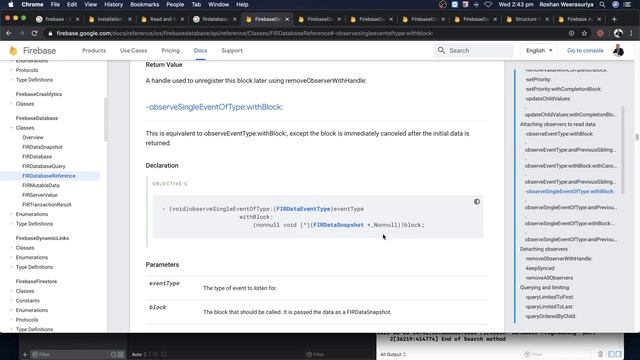Click the observeSingleEventOfType:withBlock: heading link
The width and height of the screenshot is (640, 360).
click(x=214, y=107)
